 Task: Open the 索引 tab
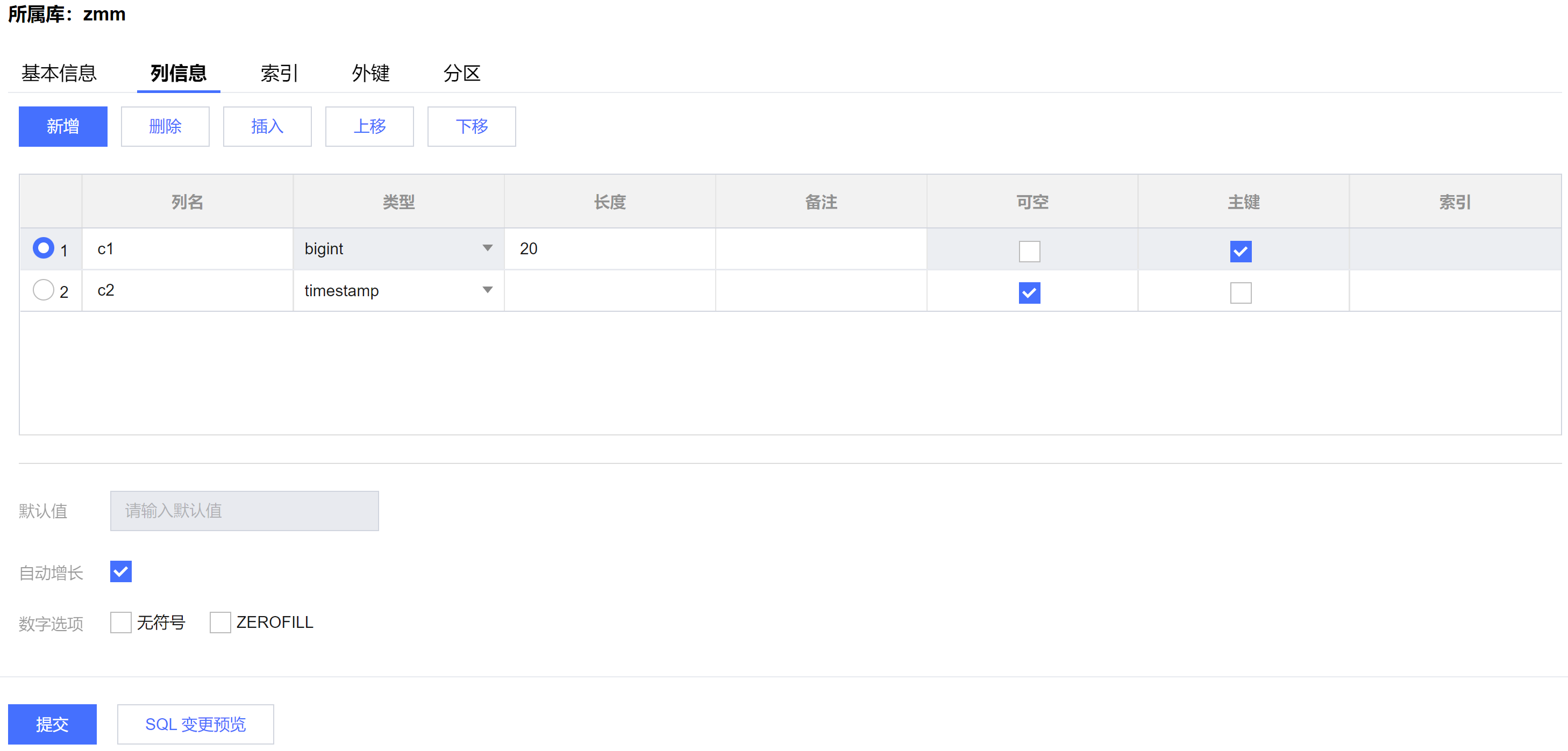(x=279, y=73)
